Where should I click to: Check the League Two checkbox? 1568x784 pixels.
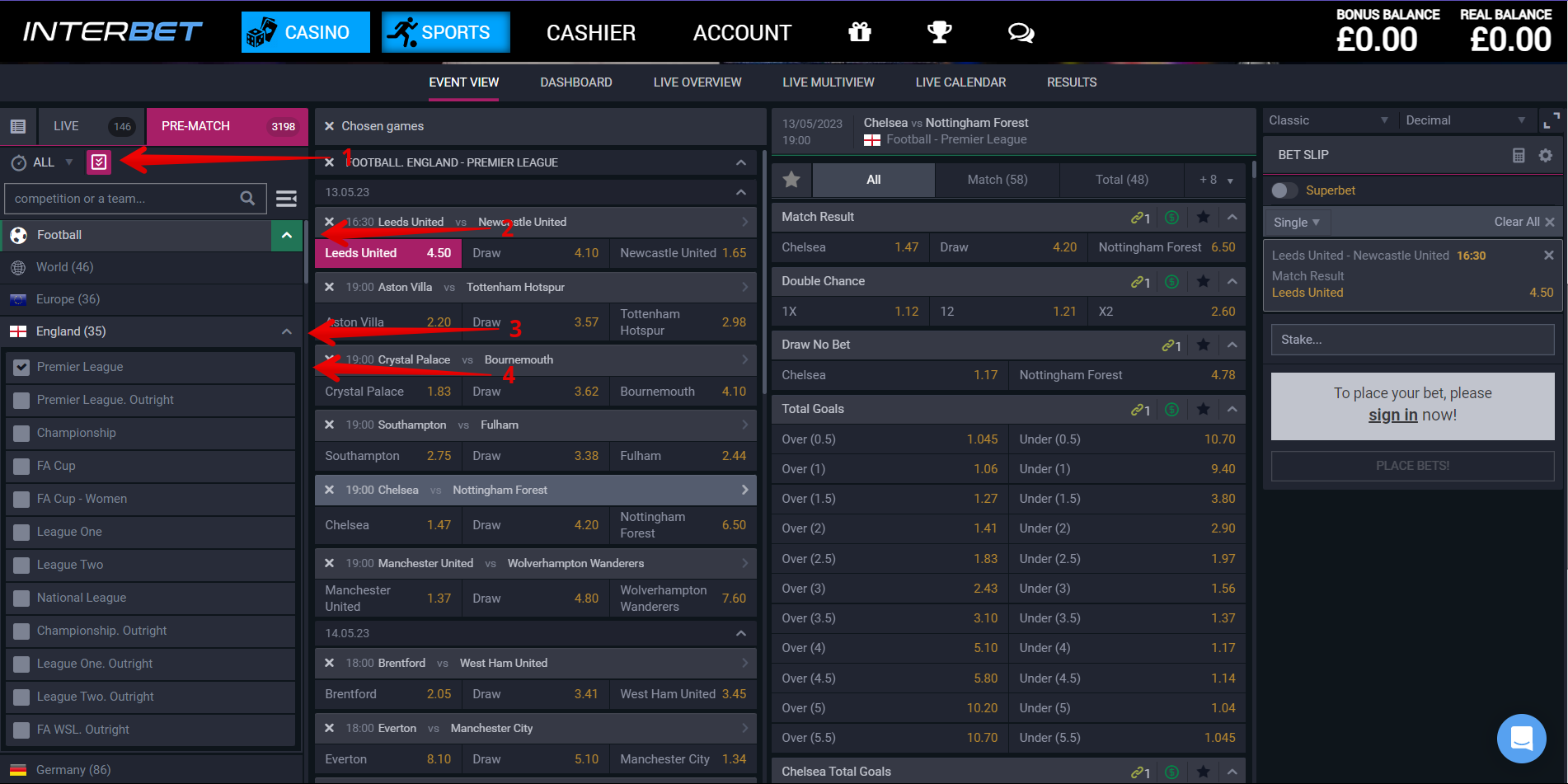click(21, 565)
